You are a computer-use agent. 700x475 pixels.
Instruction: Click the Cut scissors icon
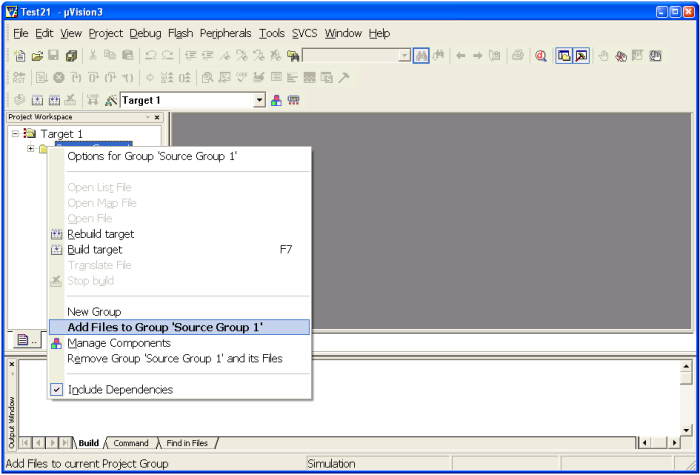(x=93, y=56)
